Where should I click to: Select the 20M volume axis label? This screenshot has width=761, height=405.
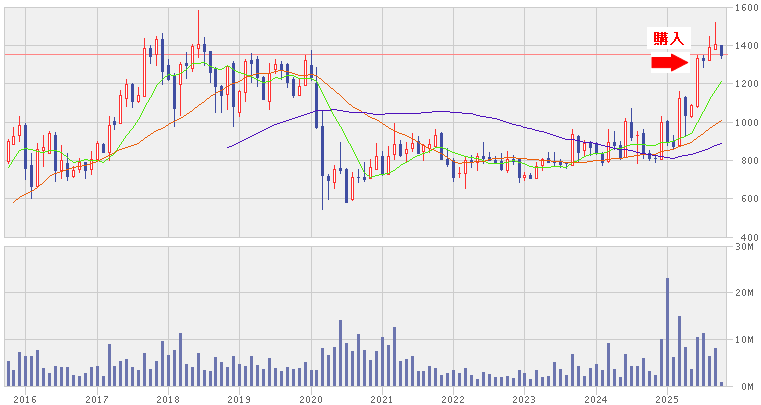(745, 292)
